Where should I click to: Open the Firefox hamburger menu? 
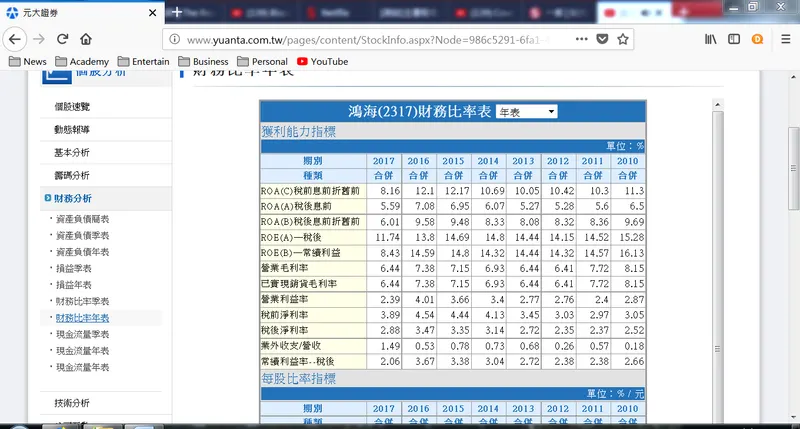tap(786, 39)
